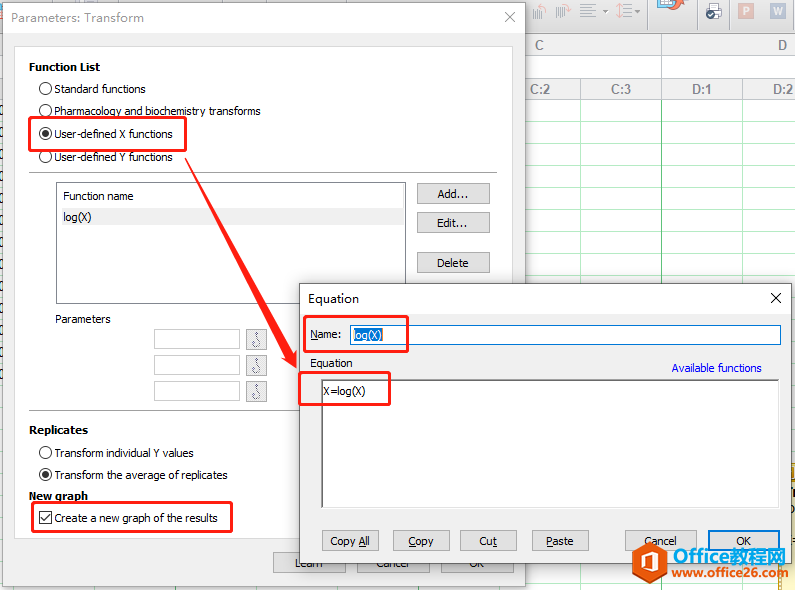Image resolution: width=795 pixels, height=590 pixels.
Task: Select Standard functions radio button
Action: [x=45, y=89]
